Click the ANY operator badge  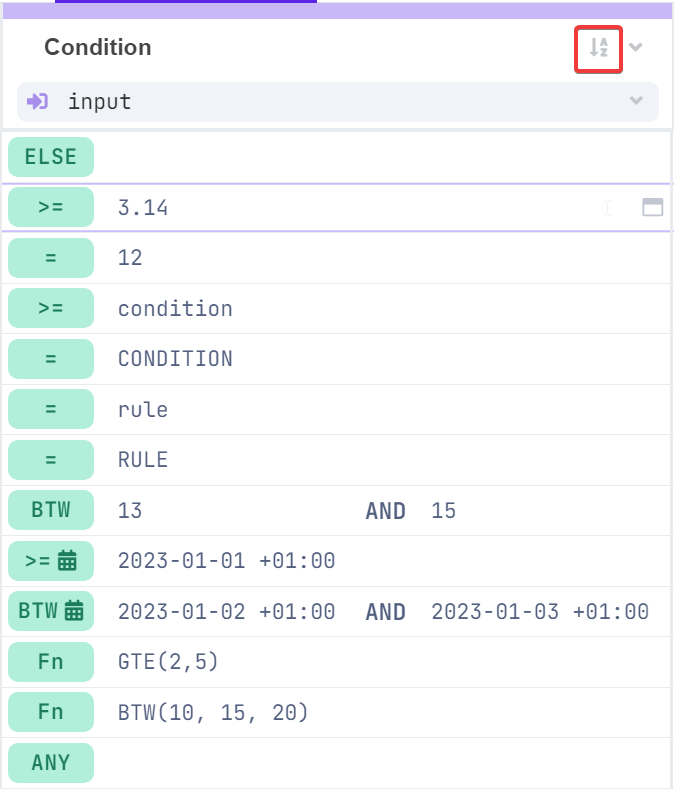coord(51,763)
